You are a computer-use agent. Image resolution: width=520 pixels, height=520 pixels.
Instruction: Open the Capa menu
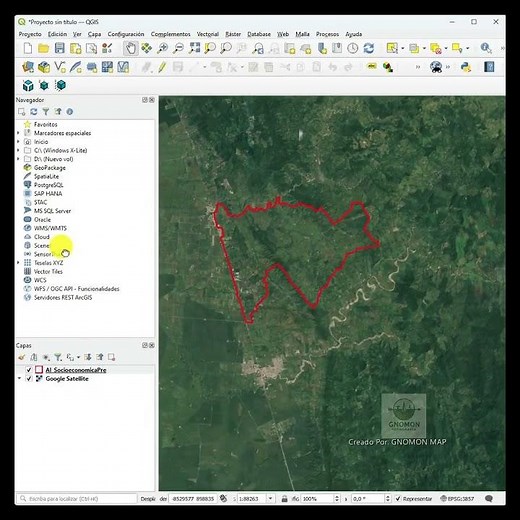pyautogui.click(x=94, y=34)
